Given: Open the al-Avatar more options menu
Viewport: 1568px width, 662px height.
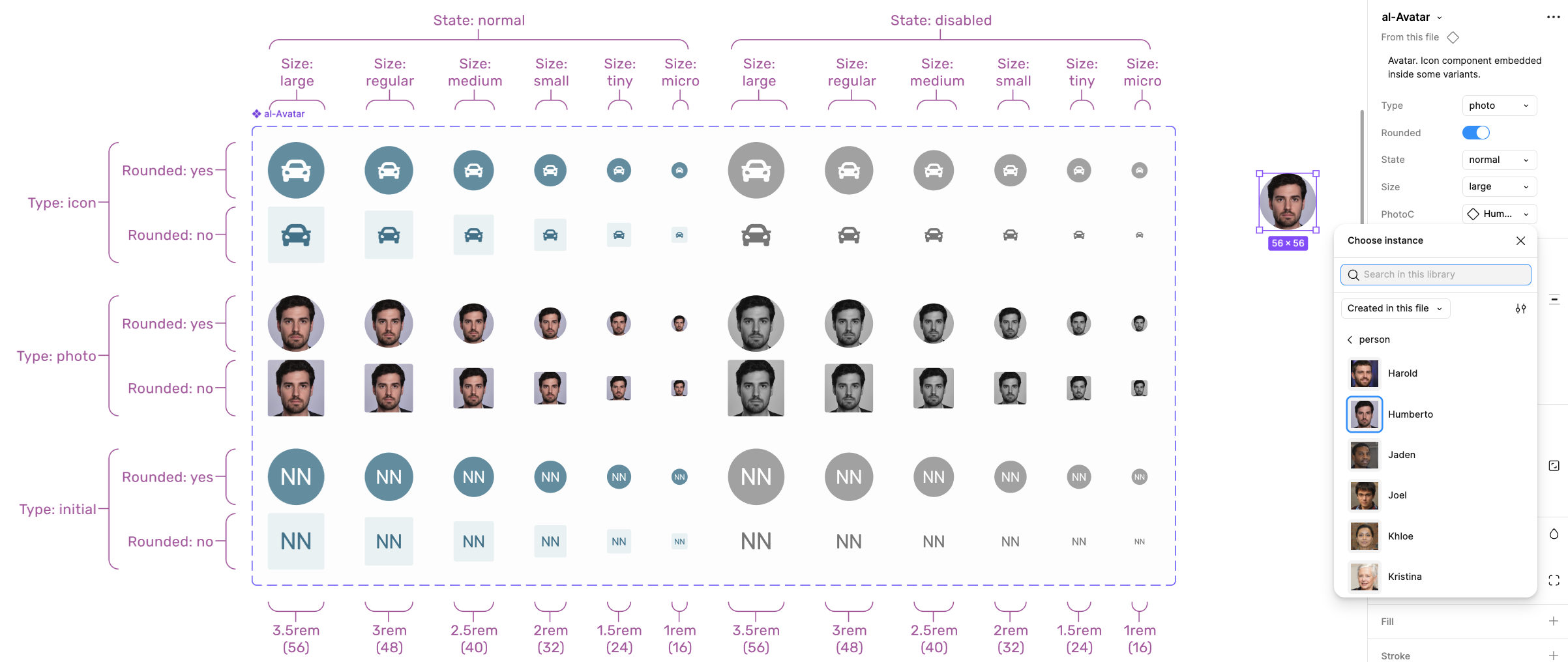Looking at the screenshot, I should 1553,18.
